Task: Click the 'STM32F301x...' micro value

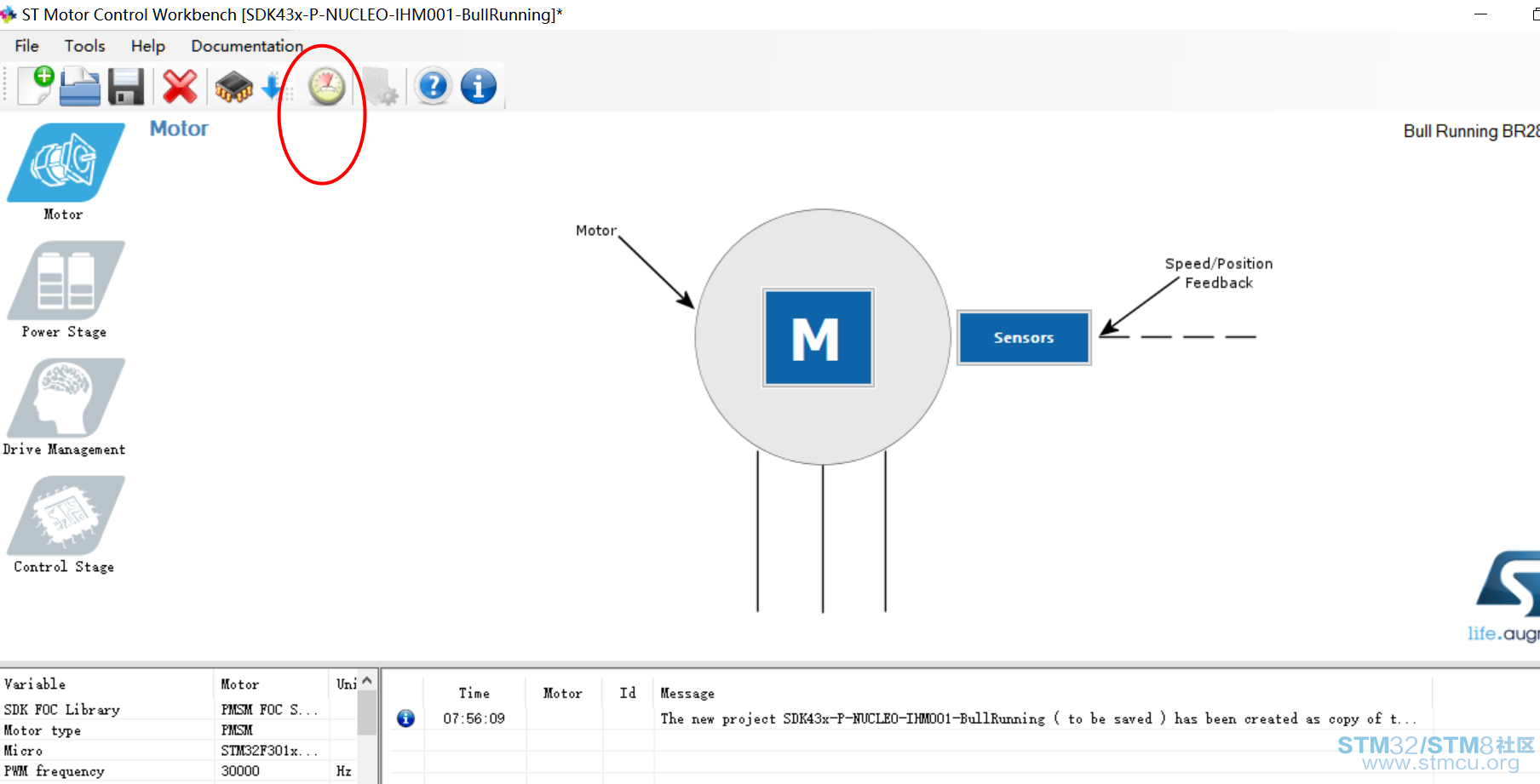Action: coord(269,751)
